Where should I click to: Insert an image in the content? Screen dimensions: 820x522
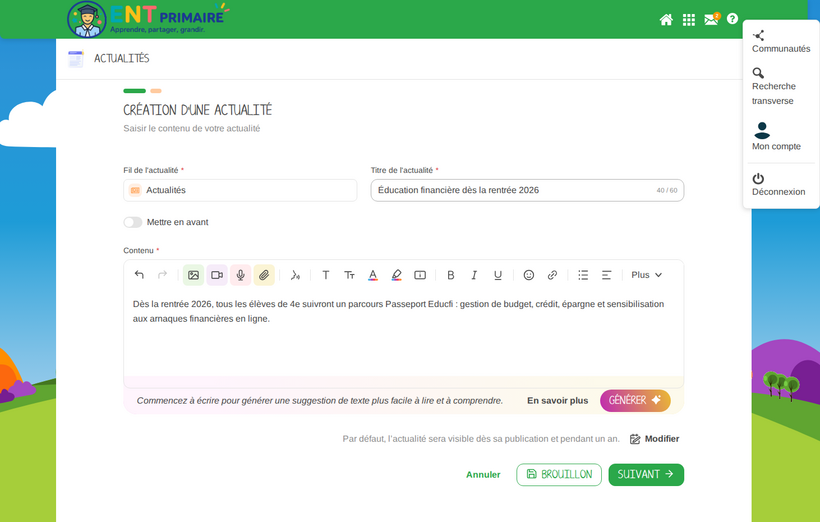click(x=193, y=275)
